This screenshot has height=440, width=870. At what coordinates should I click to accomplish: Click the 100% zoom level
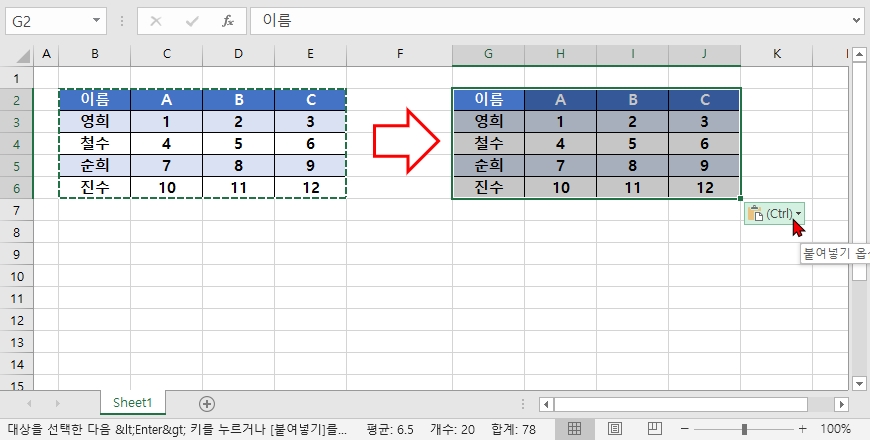[836, 429]
